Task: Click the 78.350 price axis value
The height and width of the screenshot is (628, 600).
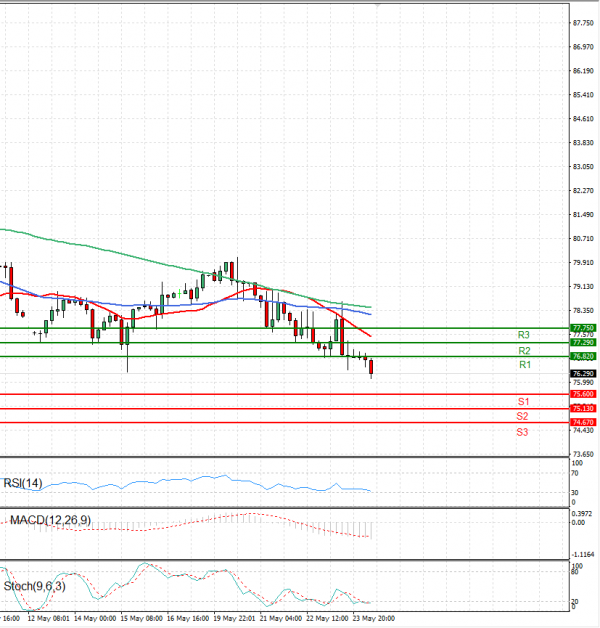Action: tap(583, 311)
